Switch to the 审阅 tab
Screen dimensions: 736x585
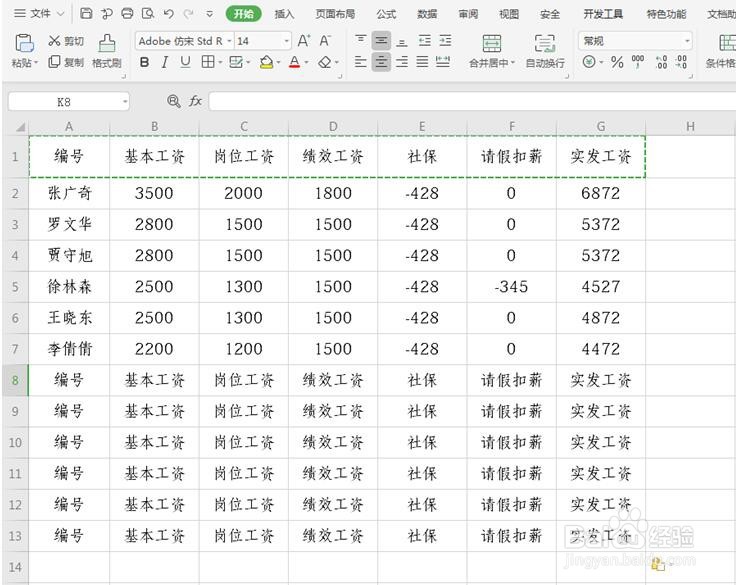point(468,14)
